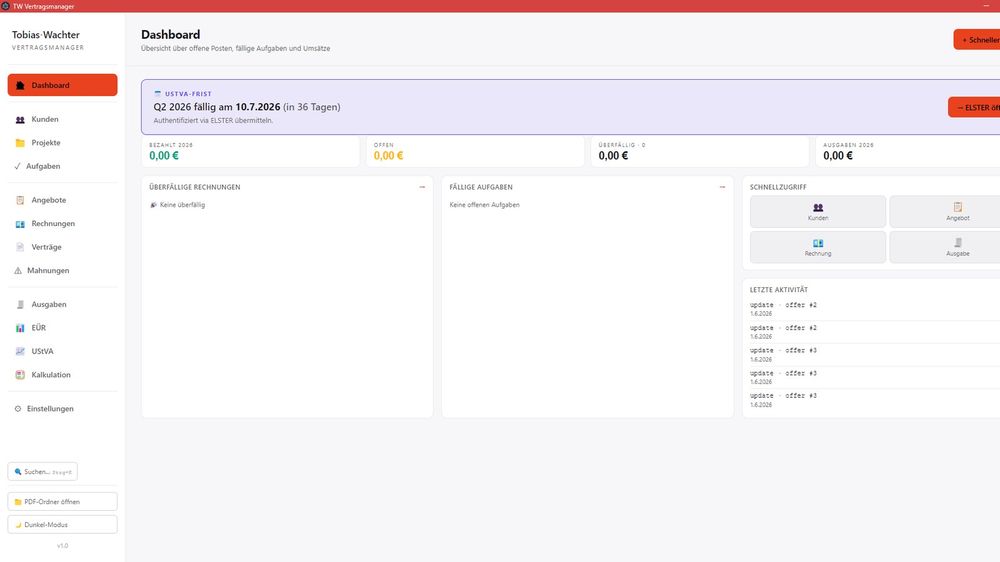
Task: Open the EÜR report
Action: tap(62, 328)
